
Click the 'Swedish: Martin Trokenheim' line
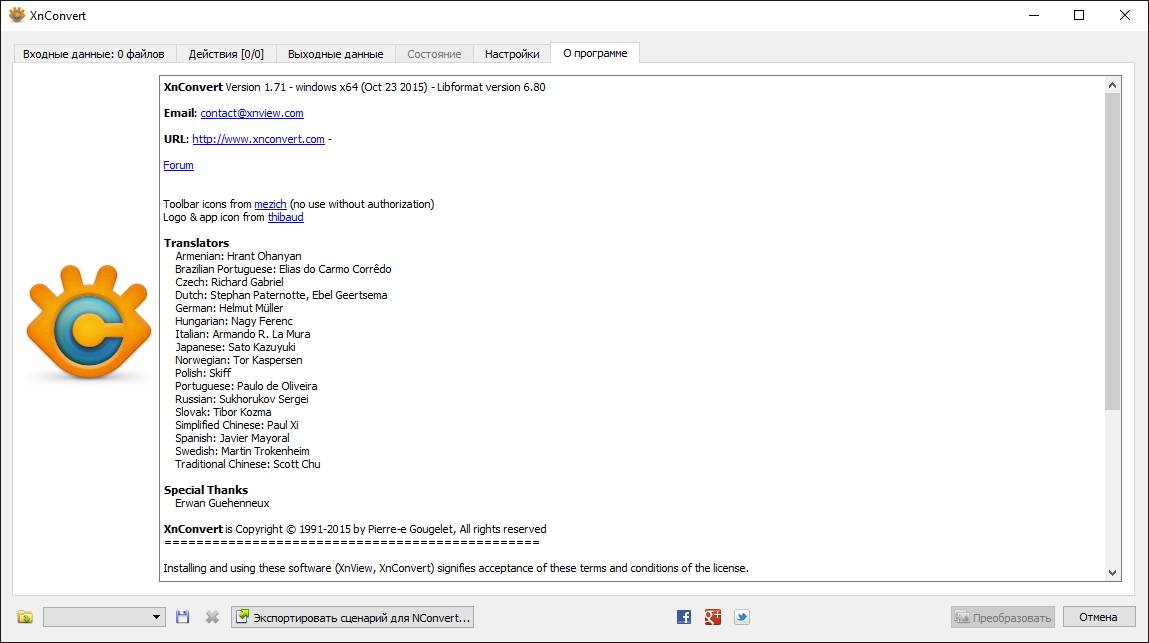click(242, 451)
